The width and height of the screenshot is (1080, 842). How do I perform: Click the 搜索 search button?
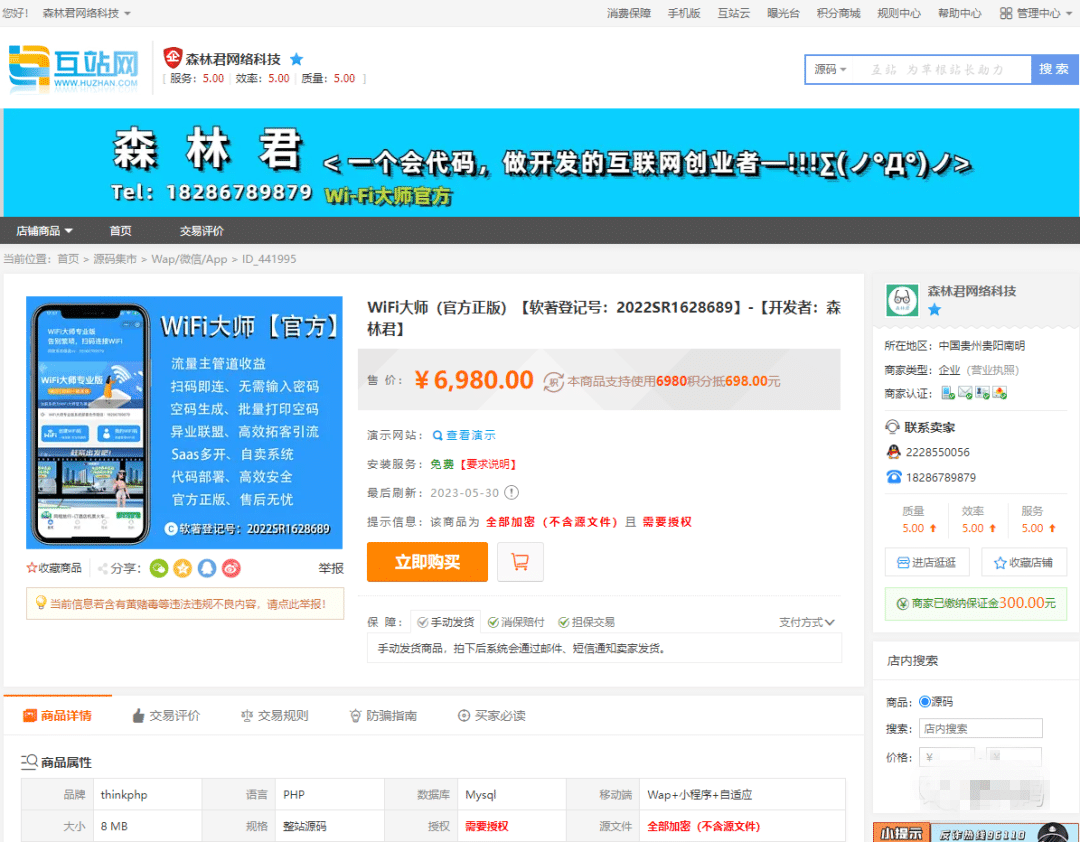coord(1055,70)
